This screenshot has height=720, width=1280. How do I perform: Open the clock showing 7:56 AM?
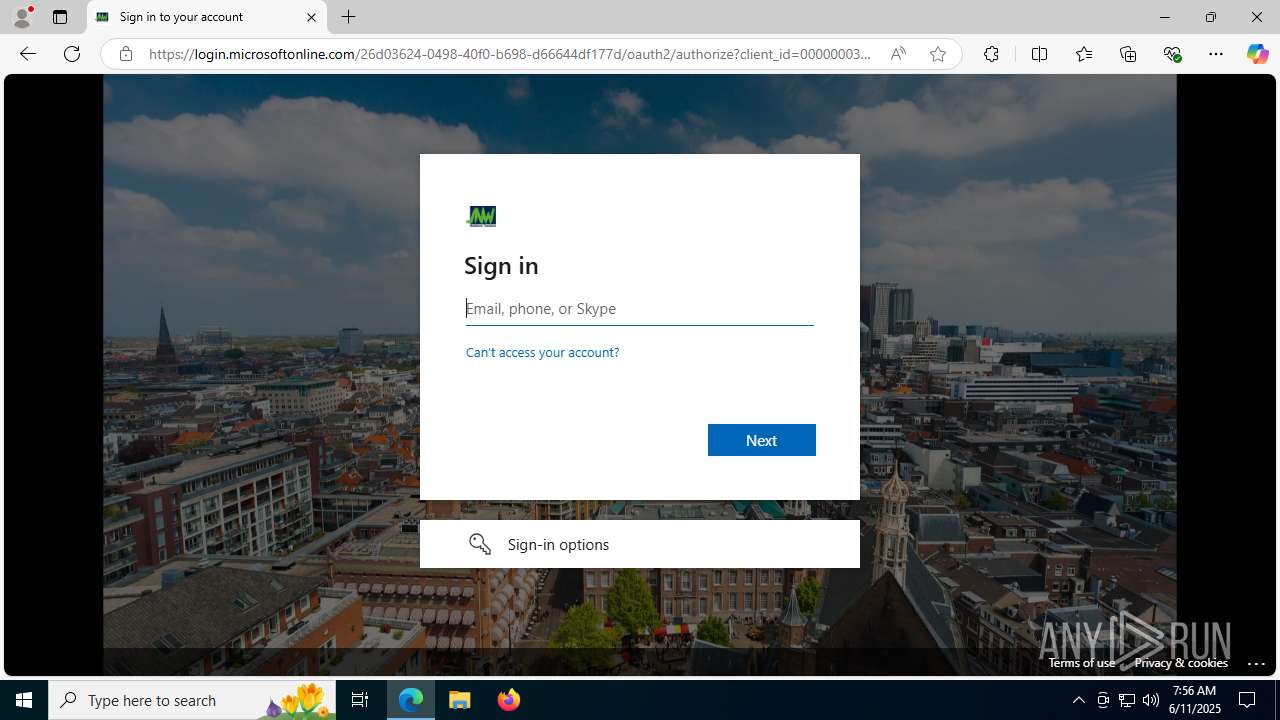coord(1196,700)
